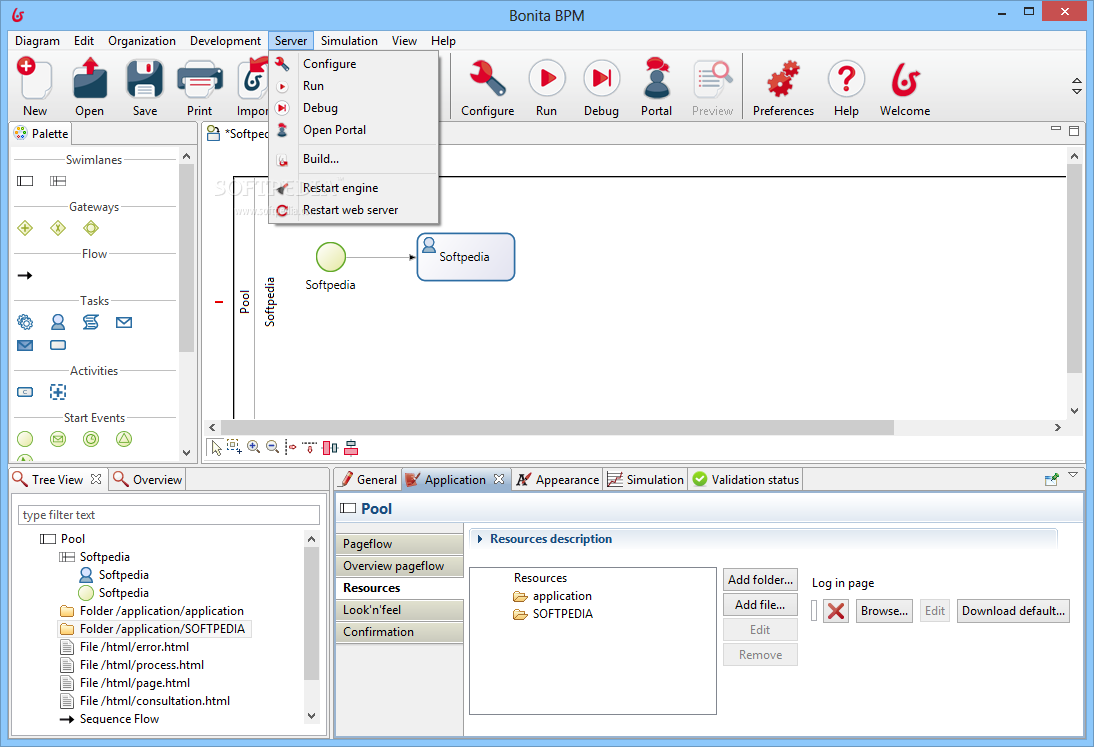Open the Simulation menu

click(x=349, y=40)
